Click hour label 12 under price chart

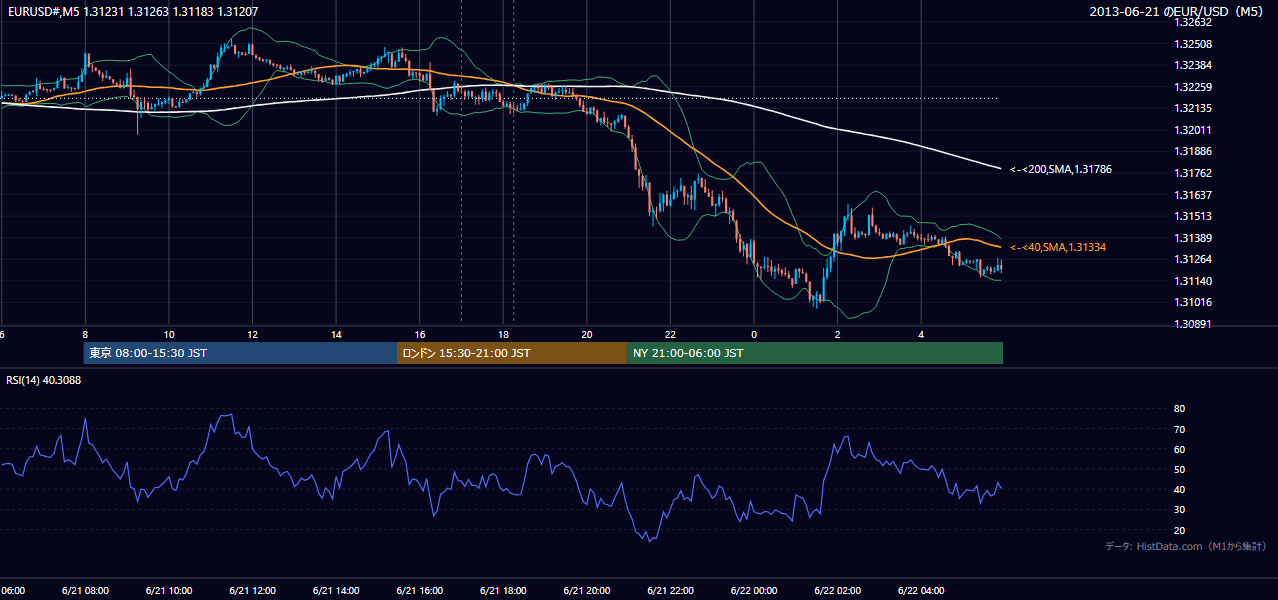(x=252, y=334)
